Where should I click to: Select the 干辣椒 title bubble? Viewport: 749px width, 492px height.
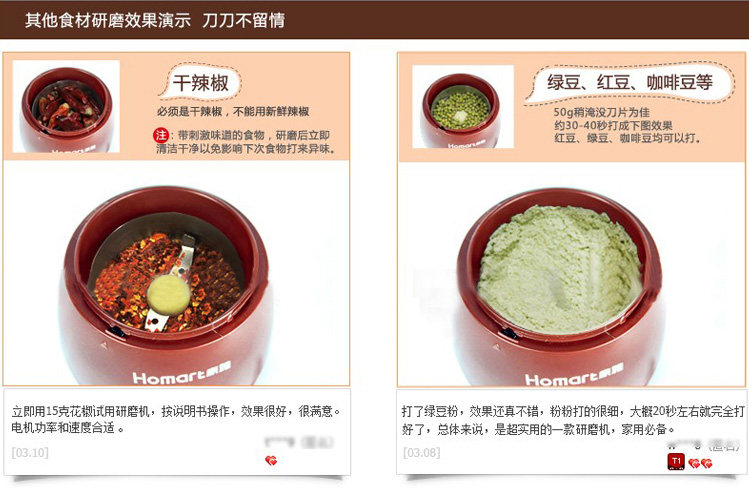(201, 83)
